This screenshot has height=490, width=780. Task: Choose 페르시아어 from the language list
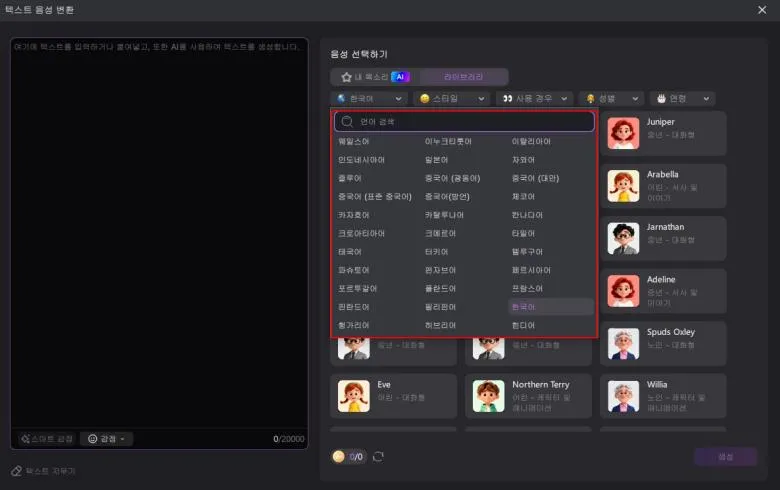(531, 271)
